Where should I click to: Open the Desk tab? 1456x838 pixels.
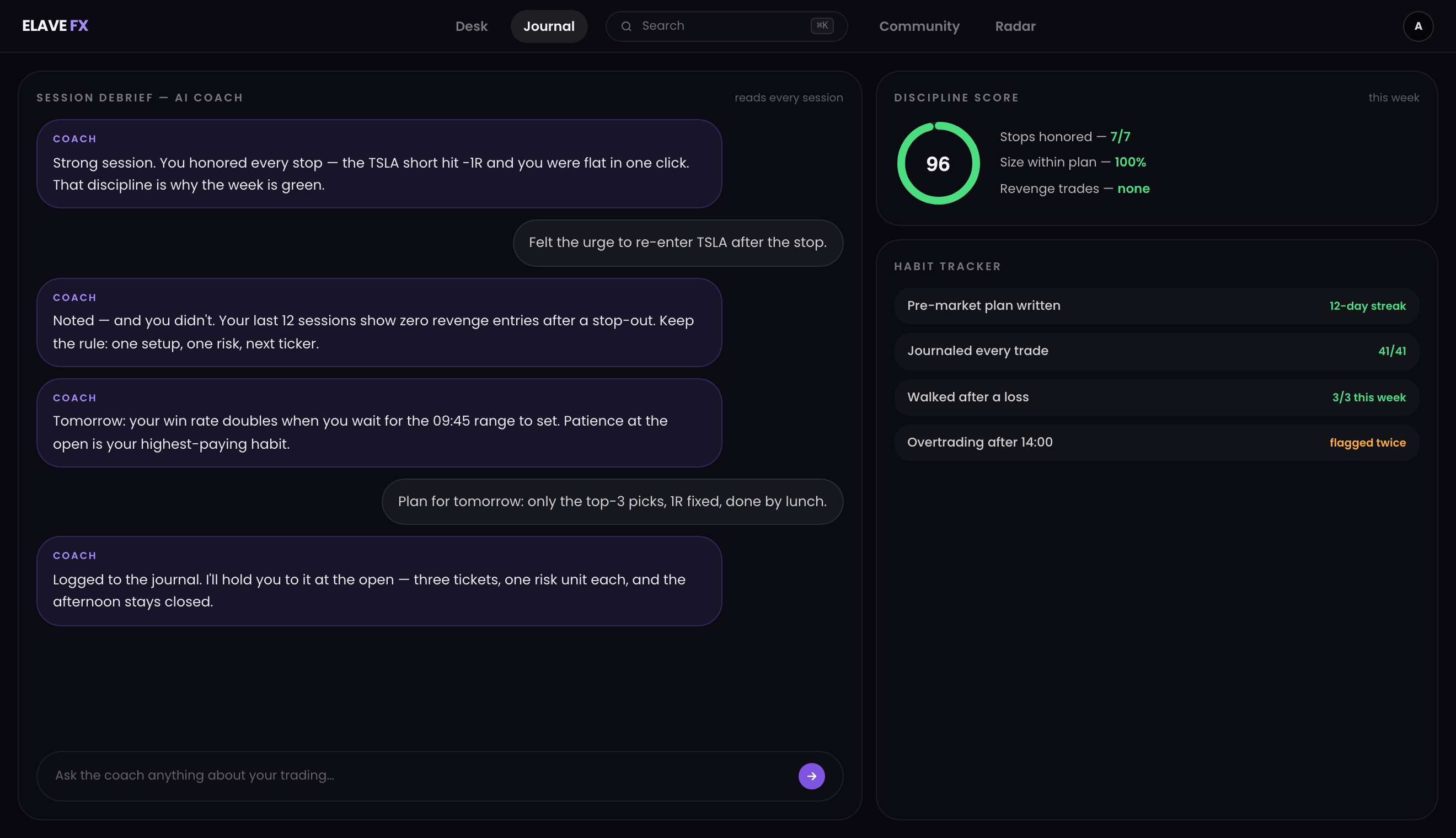click(x=471, y=26)
